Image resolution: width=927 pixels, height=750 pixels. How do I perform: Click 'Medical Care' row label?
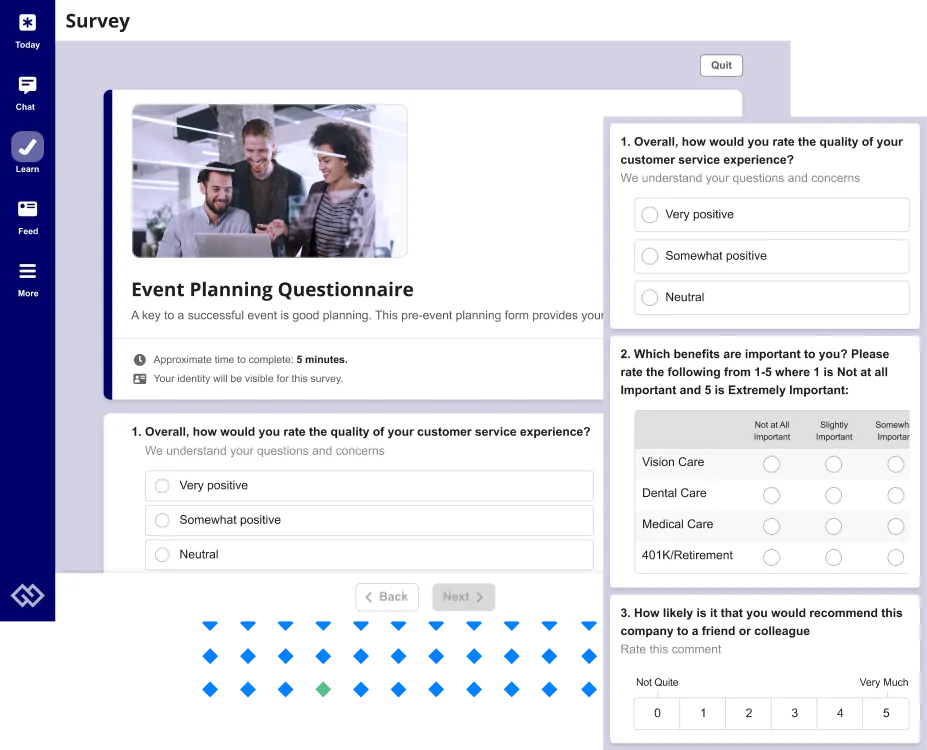click(x=678, y=524)
